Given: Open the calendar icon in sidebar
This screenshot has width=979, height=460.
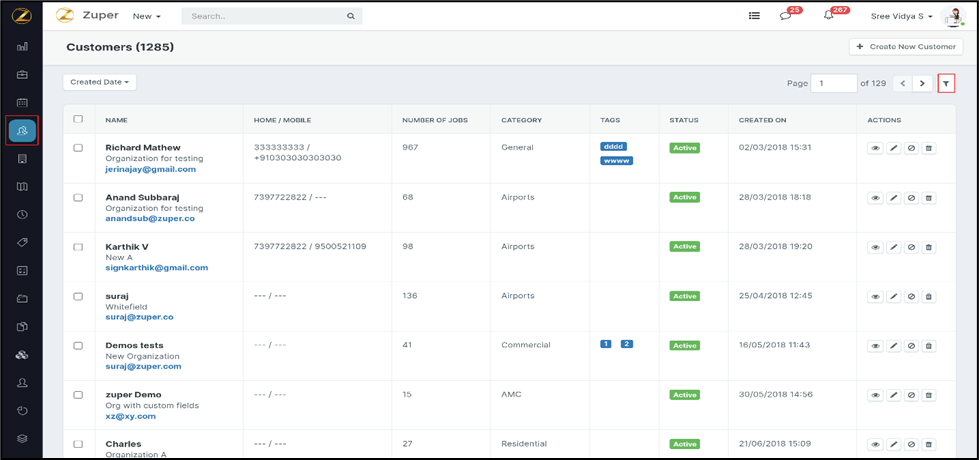Looking at the screenshot, I should 22,102.
